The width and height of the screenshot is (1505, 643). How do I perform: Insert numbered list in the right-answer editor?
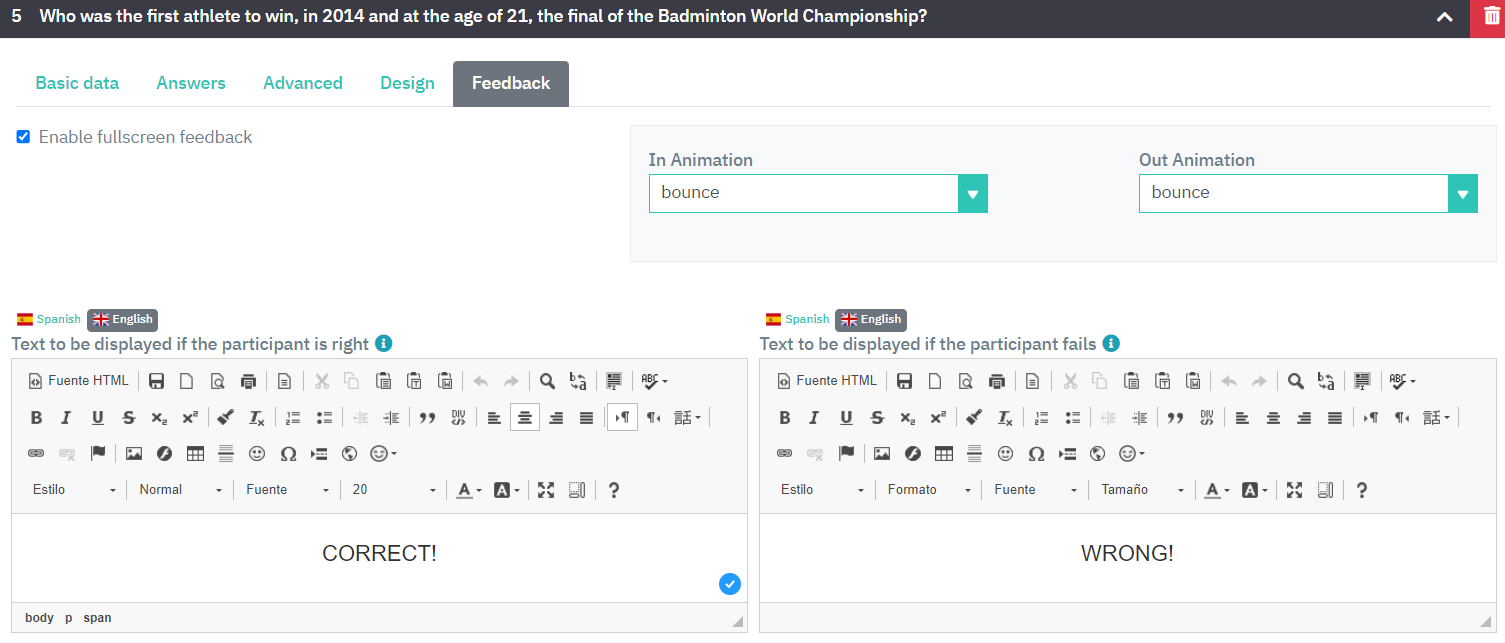(293, 418)
